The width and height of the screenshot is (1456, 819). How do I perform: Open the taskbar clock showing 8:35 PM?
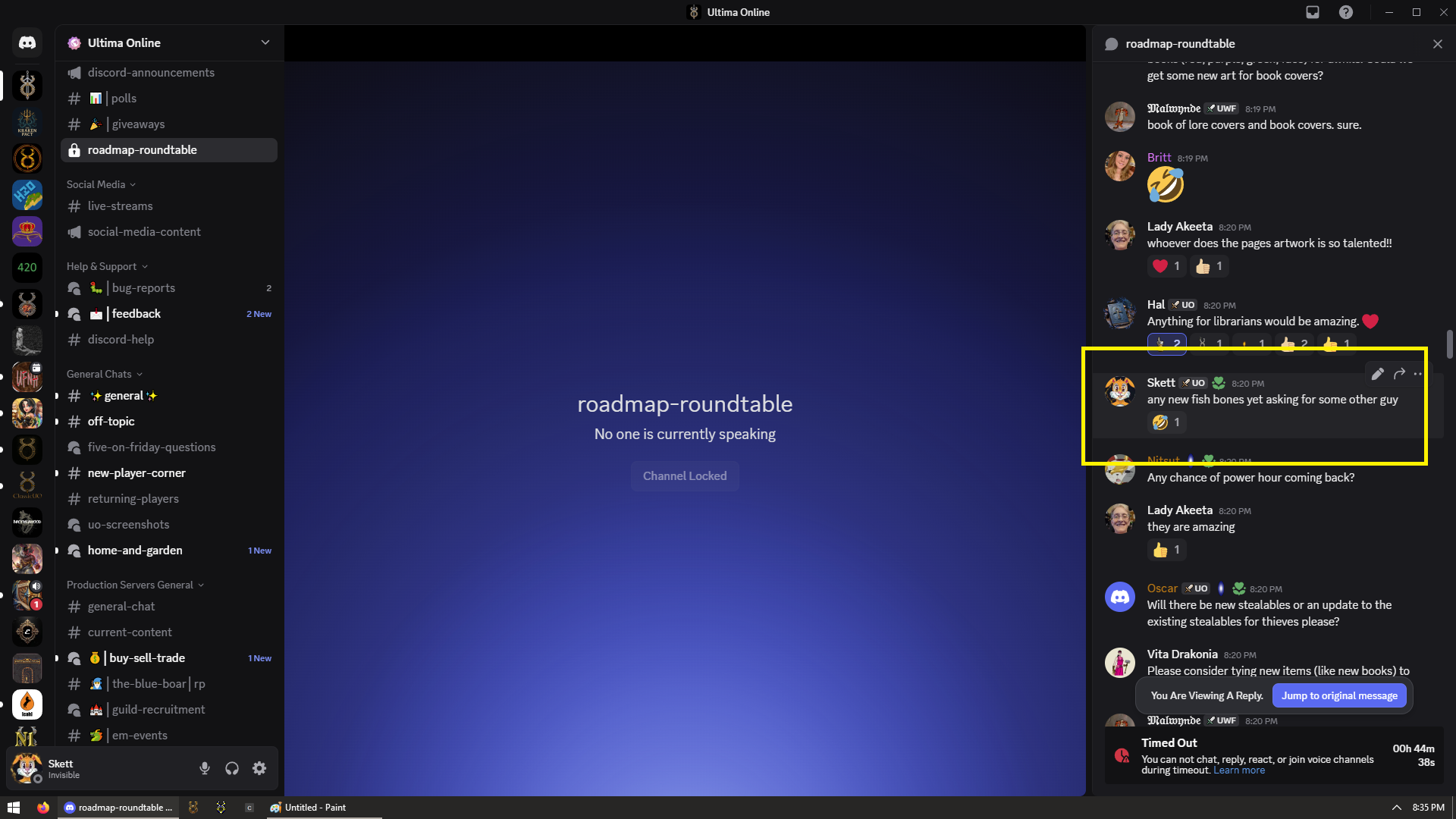click(x=1429, y=808)
